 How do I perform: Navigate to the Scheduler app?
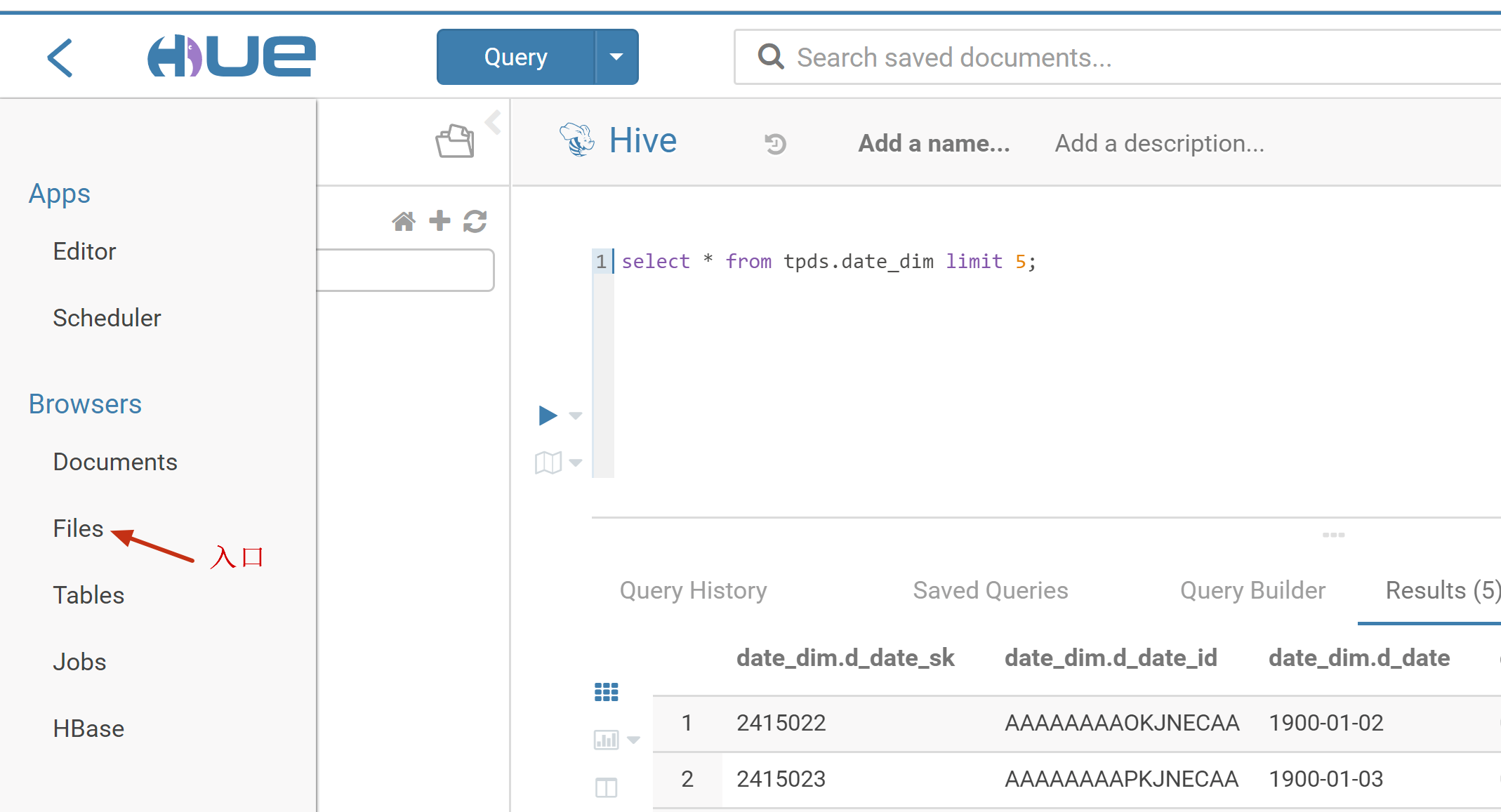(x=107, y=317)
